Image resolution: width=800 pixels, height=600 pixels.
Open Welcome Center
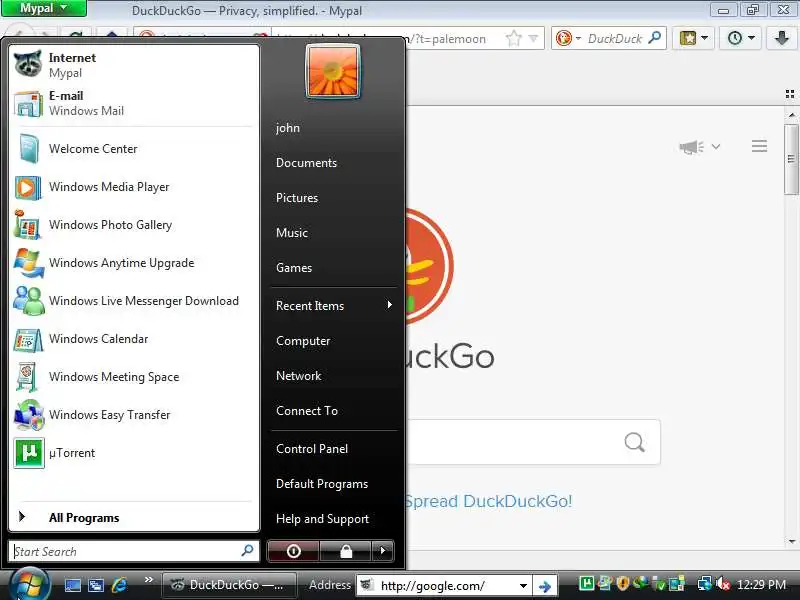(134, 148)
